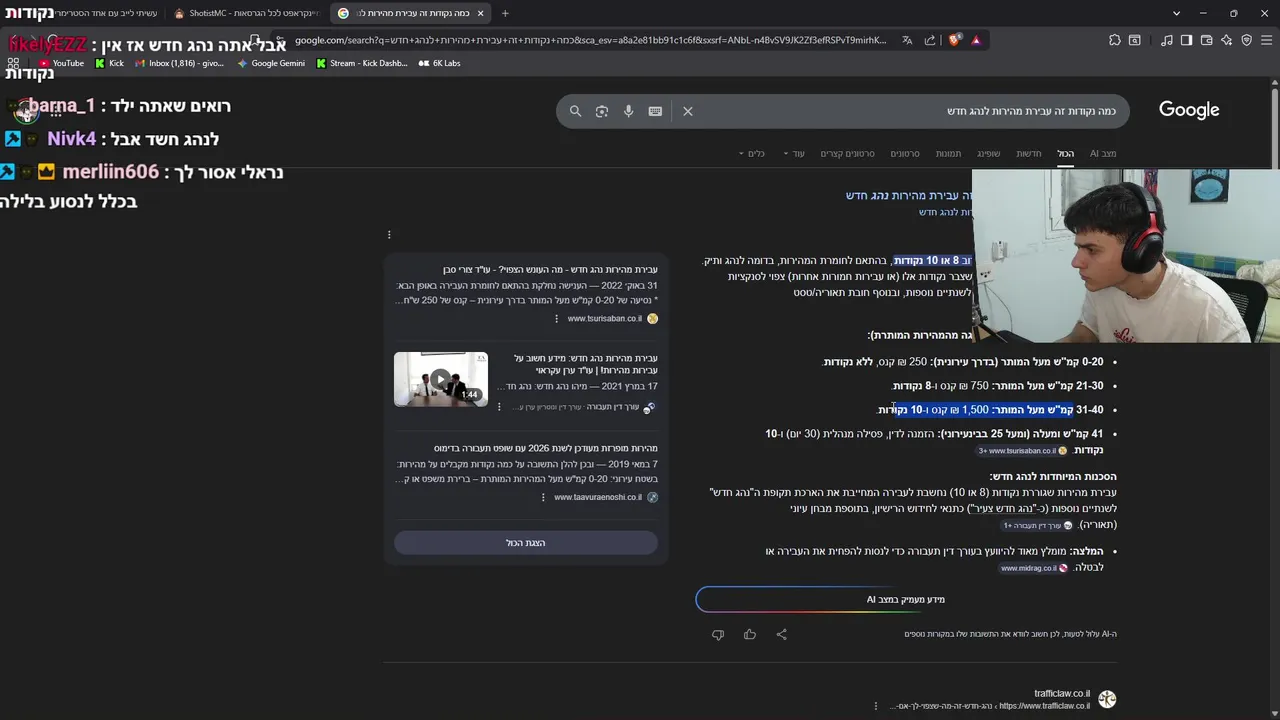The width and height of the screenshot is (1280, 720).
Task: Open the Kick bookmark
Action: pyautogui.click(x=110, y=63)
